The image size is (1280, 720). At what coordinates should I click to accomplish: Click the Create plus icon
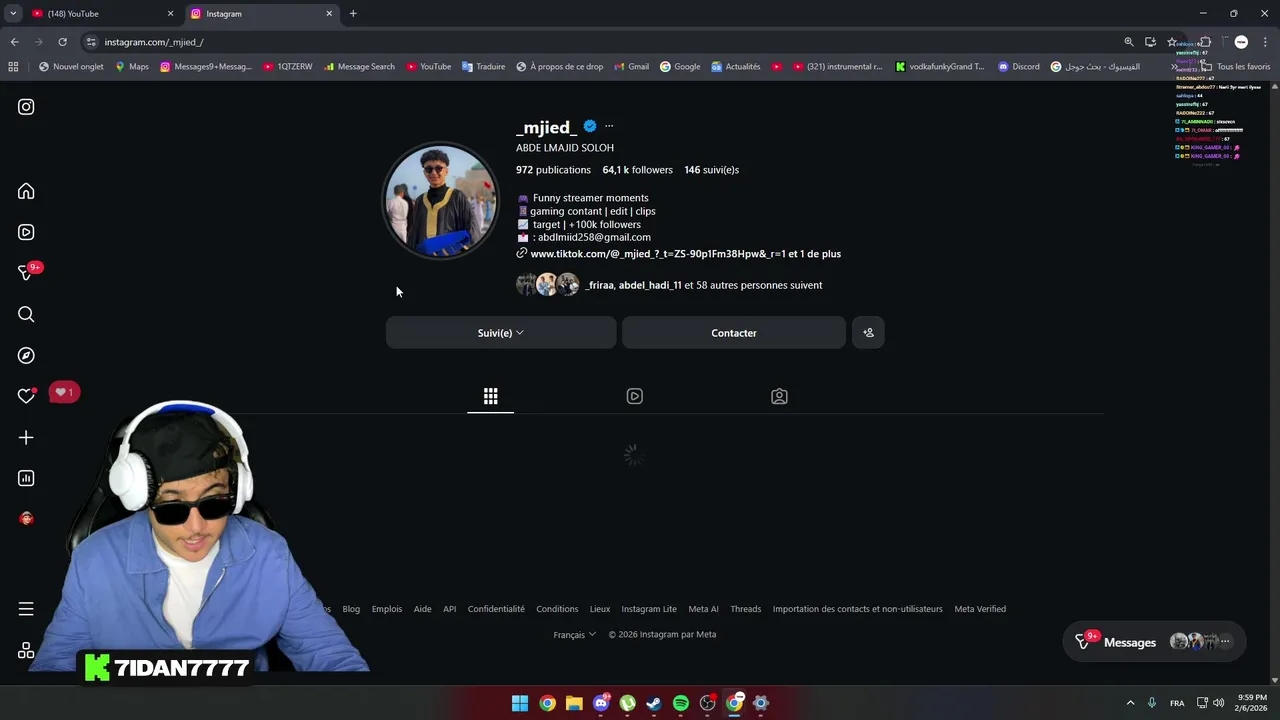tap(26, 437)
